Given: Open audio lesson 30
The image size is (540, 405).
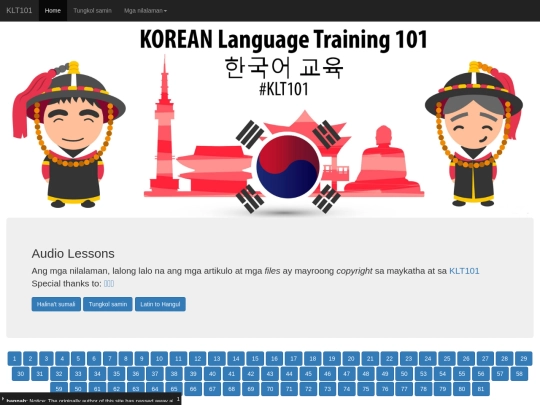Looking at the screenshot, I should point(21,374).
